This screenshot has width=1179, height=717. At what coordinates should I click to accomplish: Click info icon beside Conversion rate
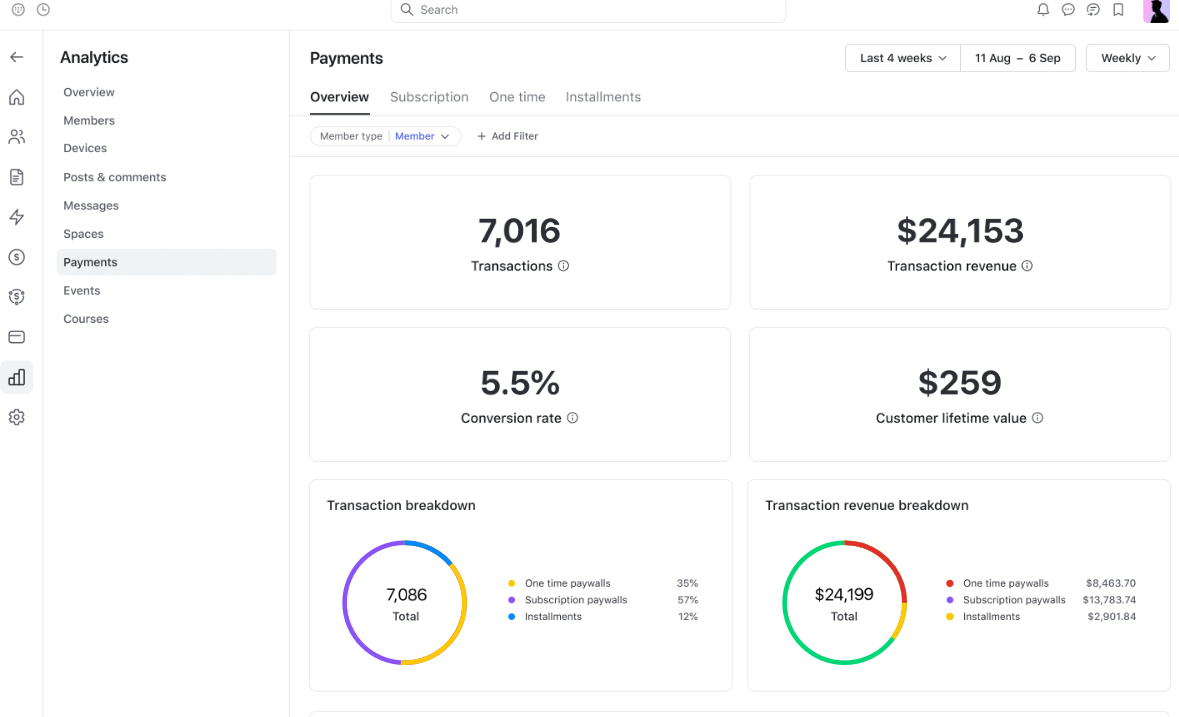572,418
